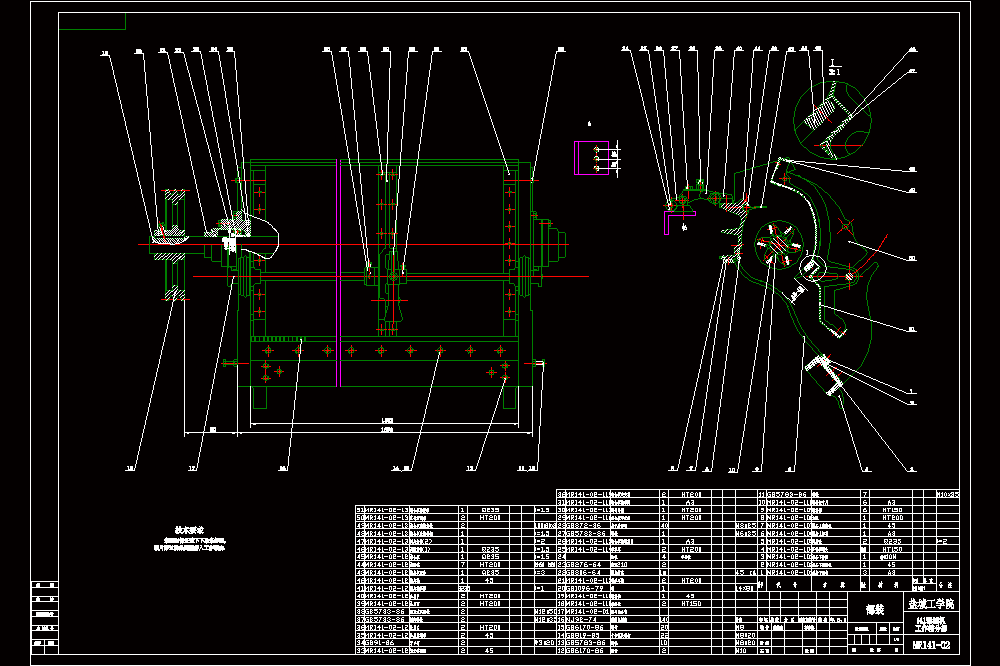
Task: Select the magenta rectangle detail with three bolts
Action: 592,158
